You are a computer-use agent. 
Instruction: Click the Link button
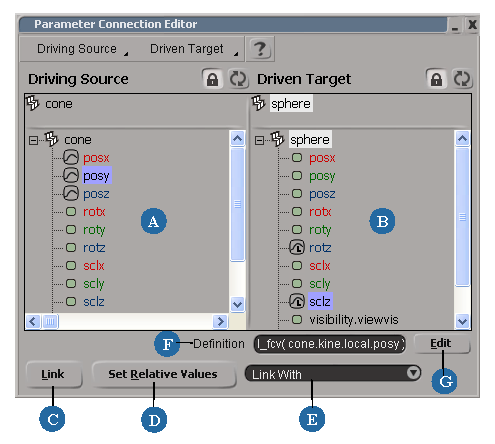(x=54, y=374)
